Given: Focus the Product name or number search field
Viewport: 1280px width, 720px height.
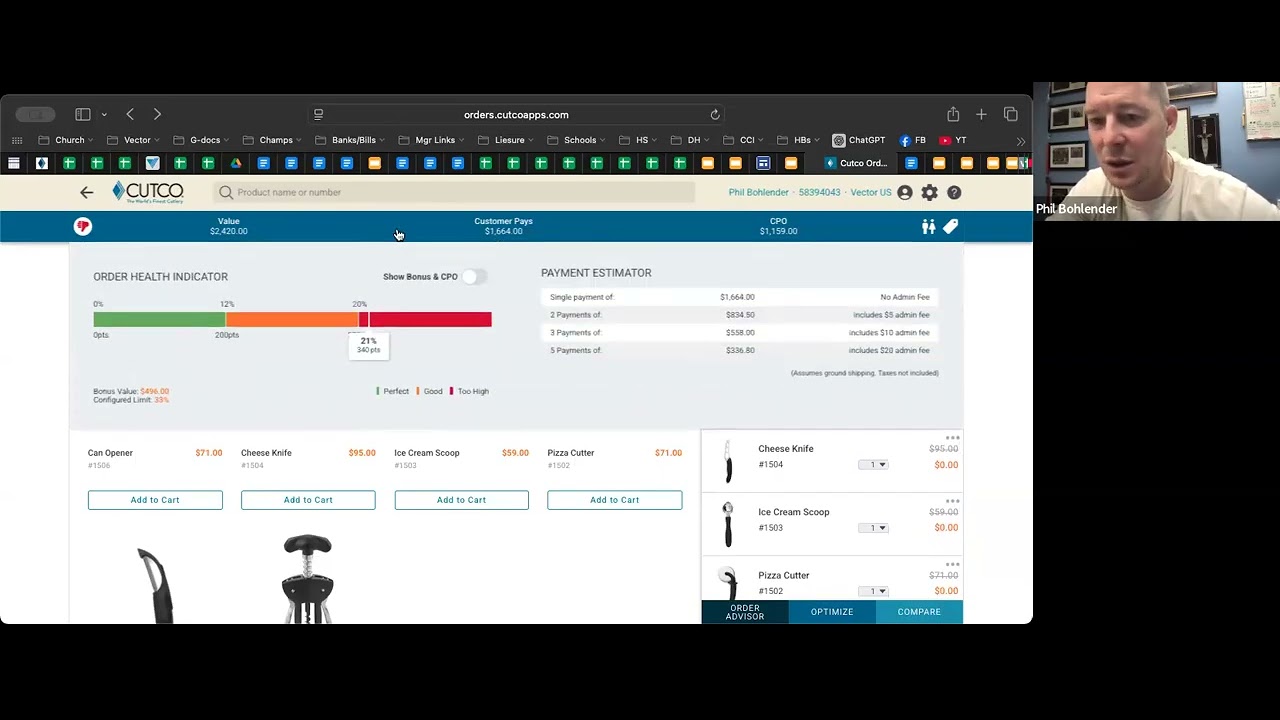Looking at the screenshot, I should click(455, 193).
